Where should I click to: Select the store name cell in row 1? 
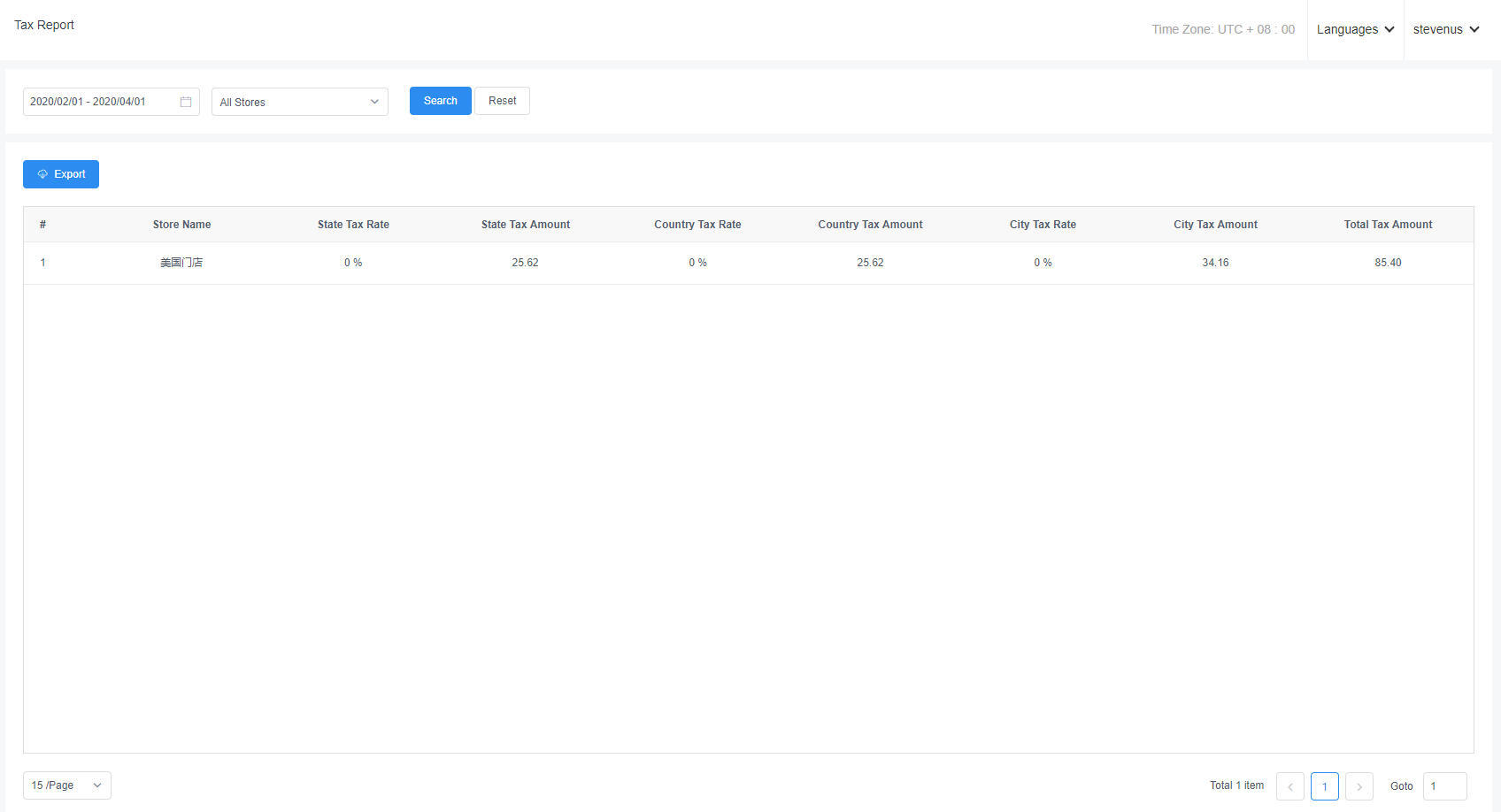click(181, 263)
